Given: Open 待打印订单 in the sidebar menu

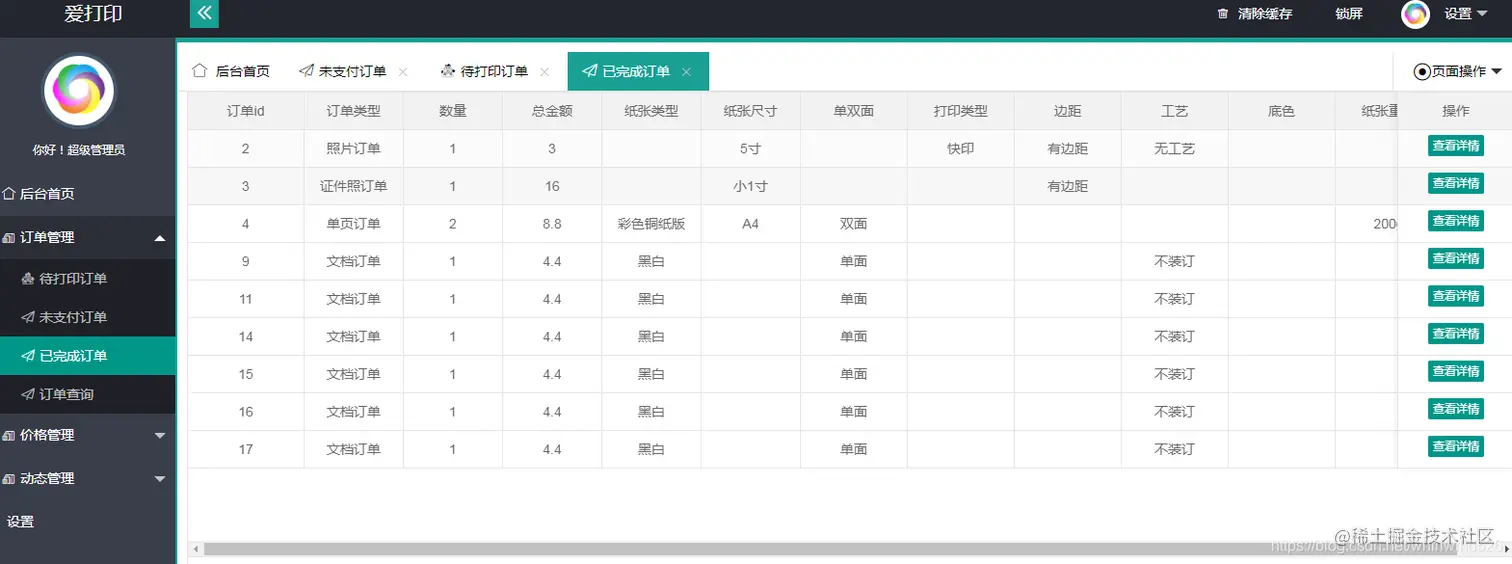Looking at the screenshot, I should click(88, 279).
